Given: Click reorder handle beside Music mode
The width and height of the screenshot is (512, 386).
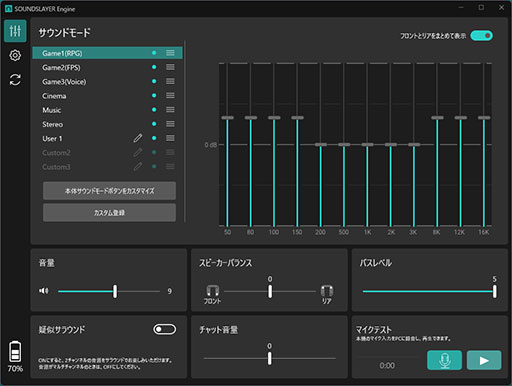Looking at the screenshot, I should [170, 110].
